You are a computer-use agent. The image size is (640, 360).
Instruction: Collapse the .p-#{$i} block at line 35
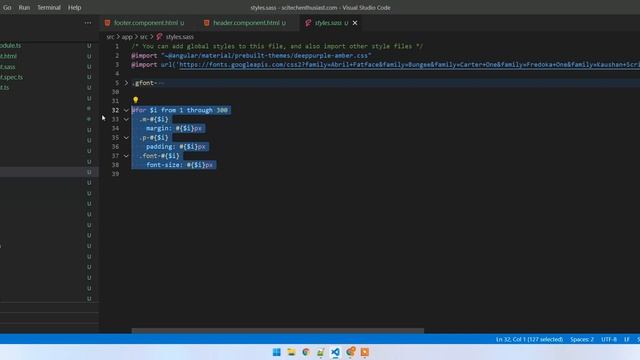pyautogui.click(x=126, y=138)
